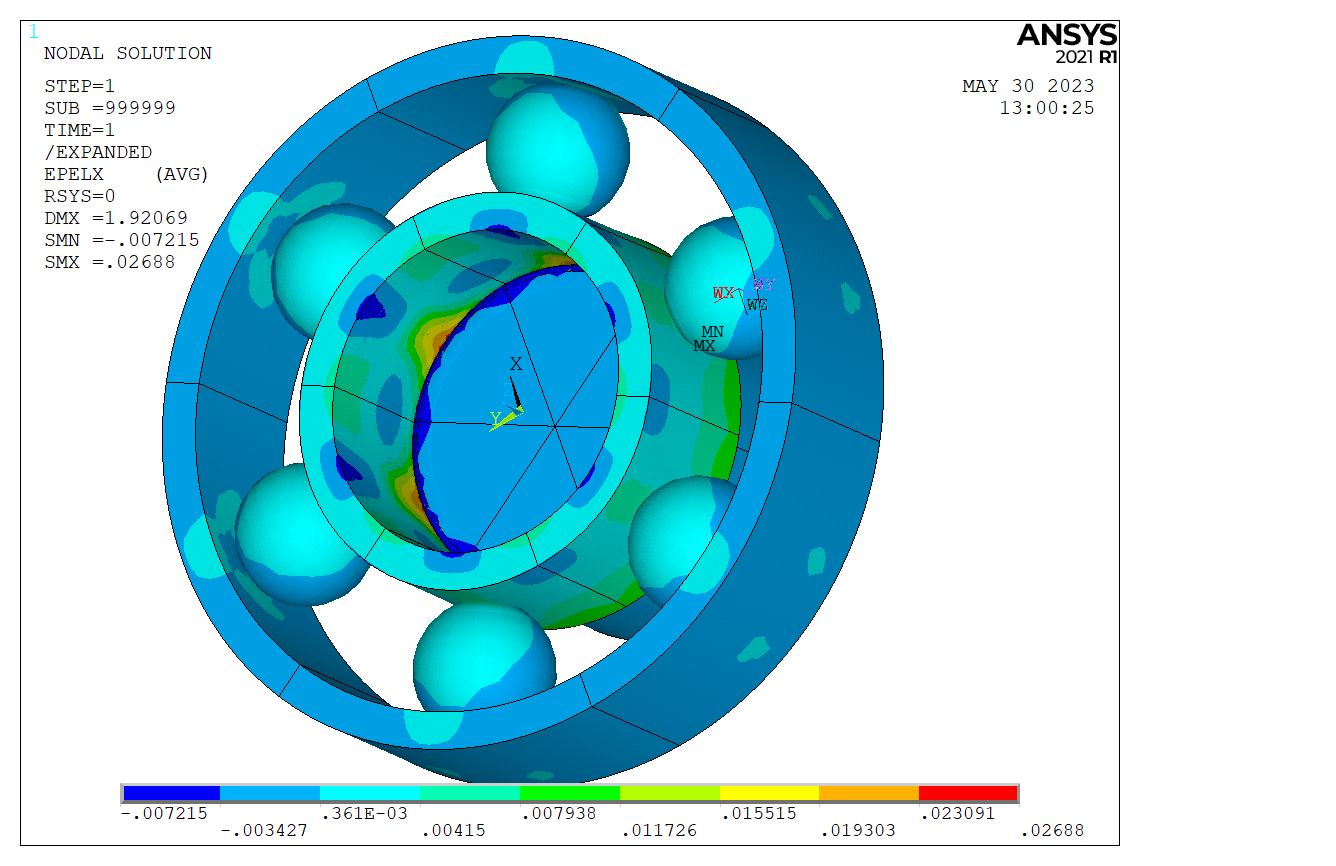
Task: Click the DMX =1.92069 value
Action: click(x=116, y=218)
